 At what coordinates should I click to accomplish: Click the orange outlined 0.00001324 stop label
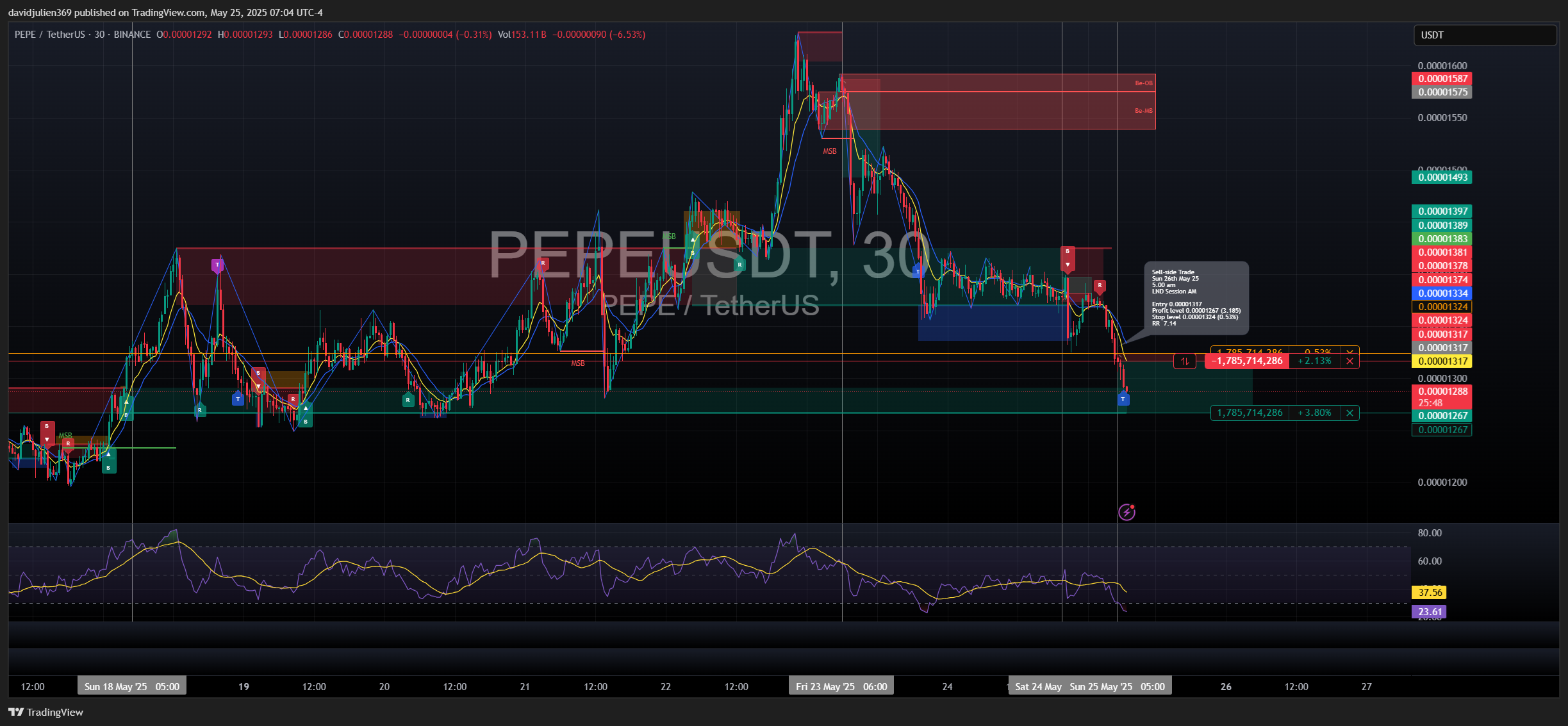[x=1442, y=307]
